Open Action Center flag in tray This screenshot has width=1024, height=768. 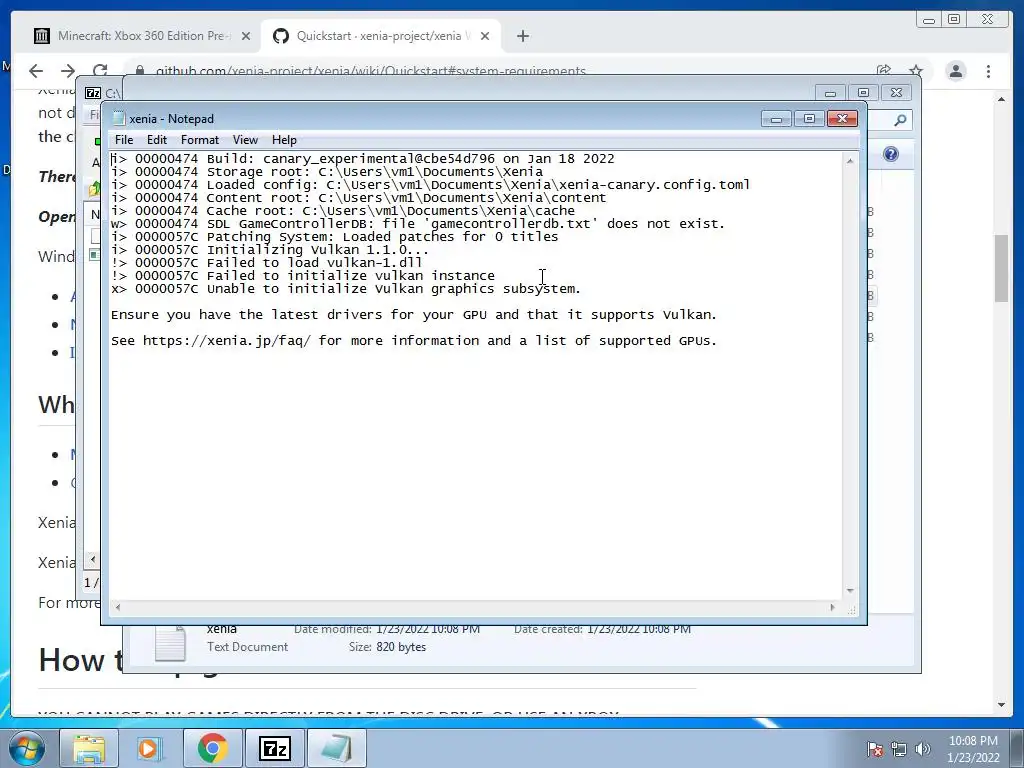click(x=874, y=749)
